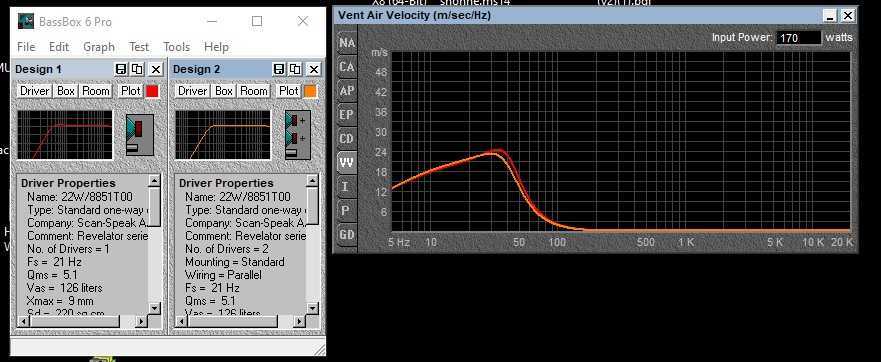This screenshot has width=881, height=362.
Task: Switch to the CA graph button
Action: coord(347,67)
